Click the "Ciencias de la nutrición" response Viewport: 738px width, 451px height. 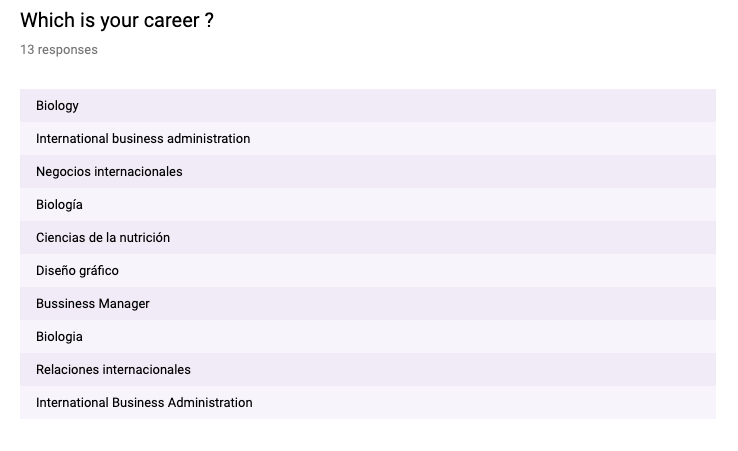coord(103,238)
